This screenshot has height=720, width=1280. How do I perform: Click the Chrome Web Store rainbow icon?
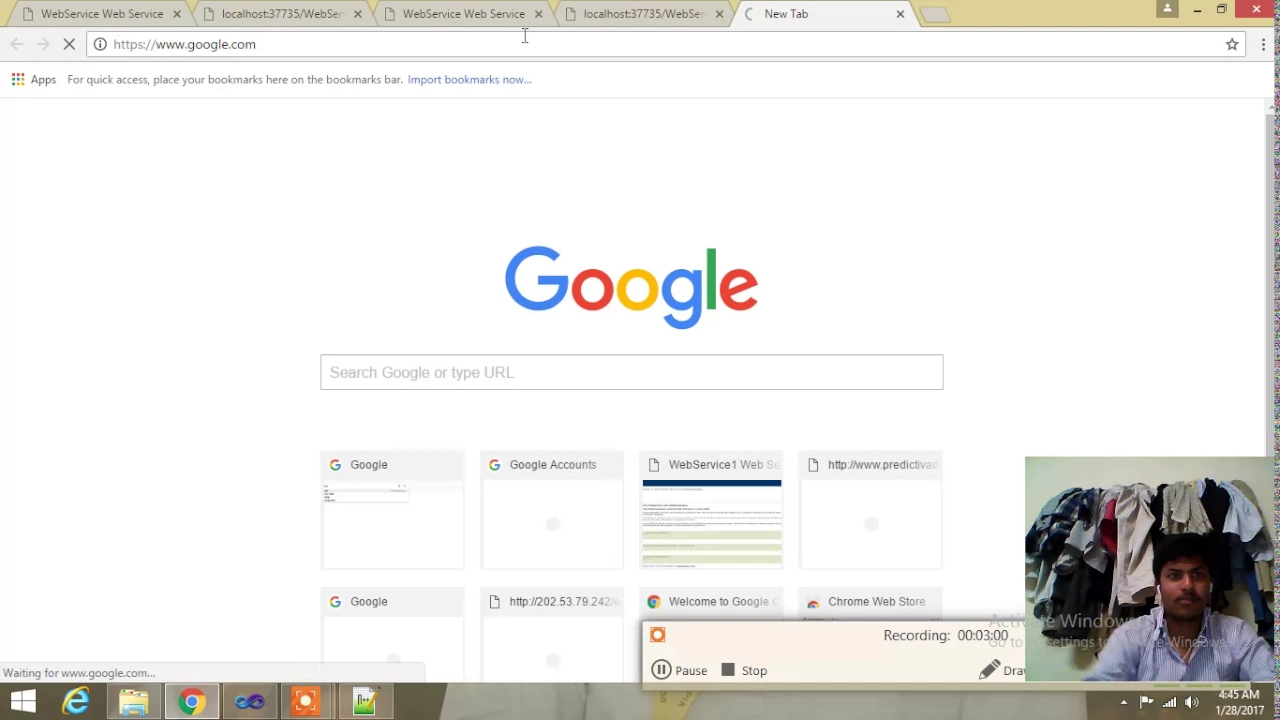(813, 602)
